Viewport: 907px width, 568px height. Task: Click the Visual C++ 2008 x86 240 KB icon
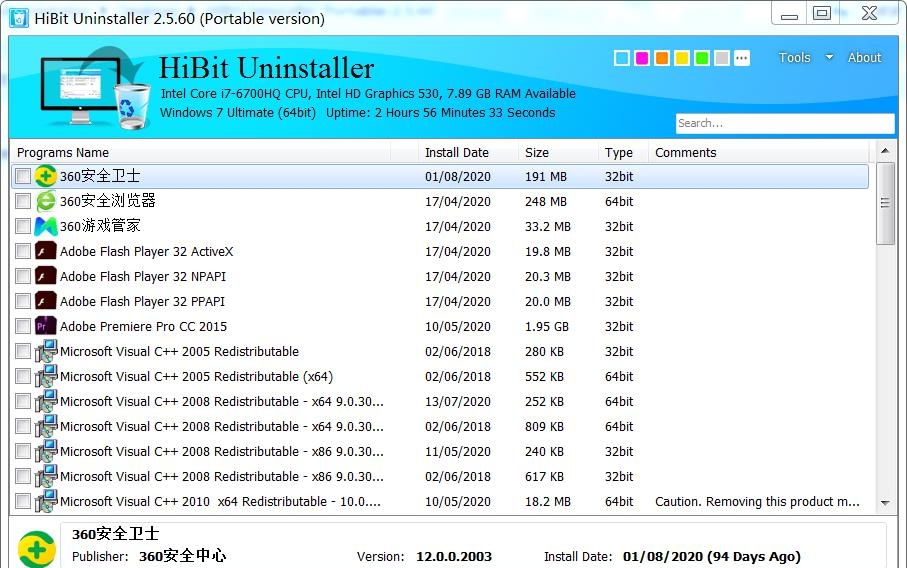[45, 451]
